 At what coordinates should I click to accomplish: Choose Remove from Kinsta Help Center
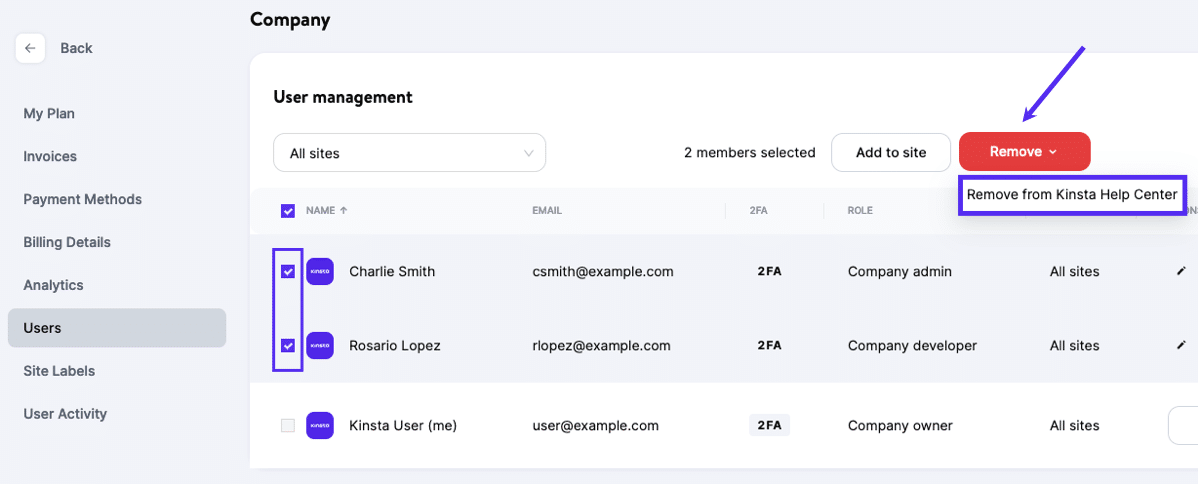(1071, 195)
